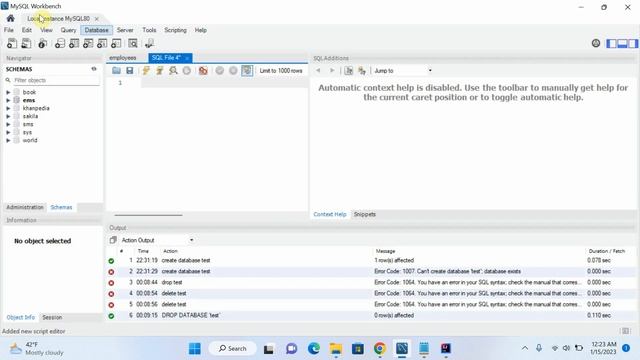Click the taskbar Search box
The width and height of the screenshot is (640, 360).
pos(233,349)
